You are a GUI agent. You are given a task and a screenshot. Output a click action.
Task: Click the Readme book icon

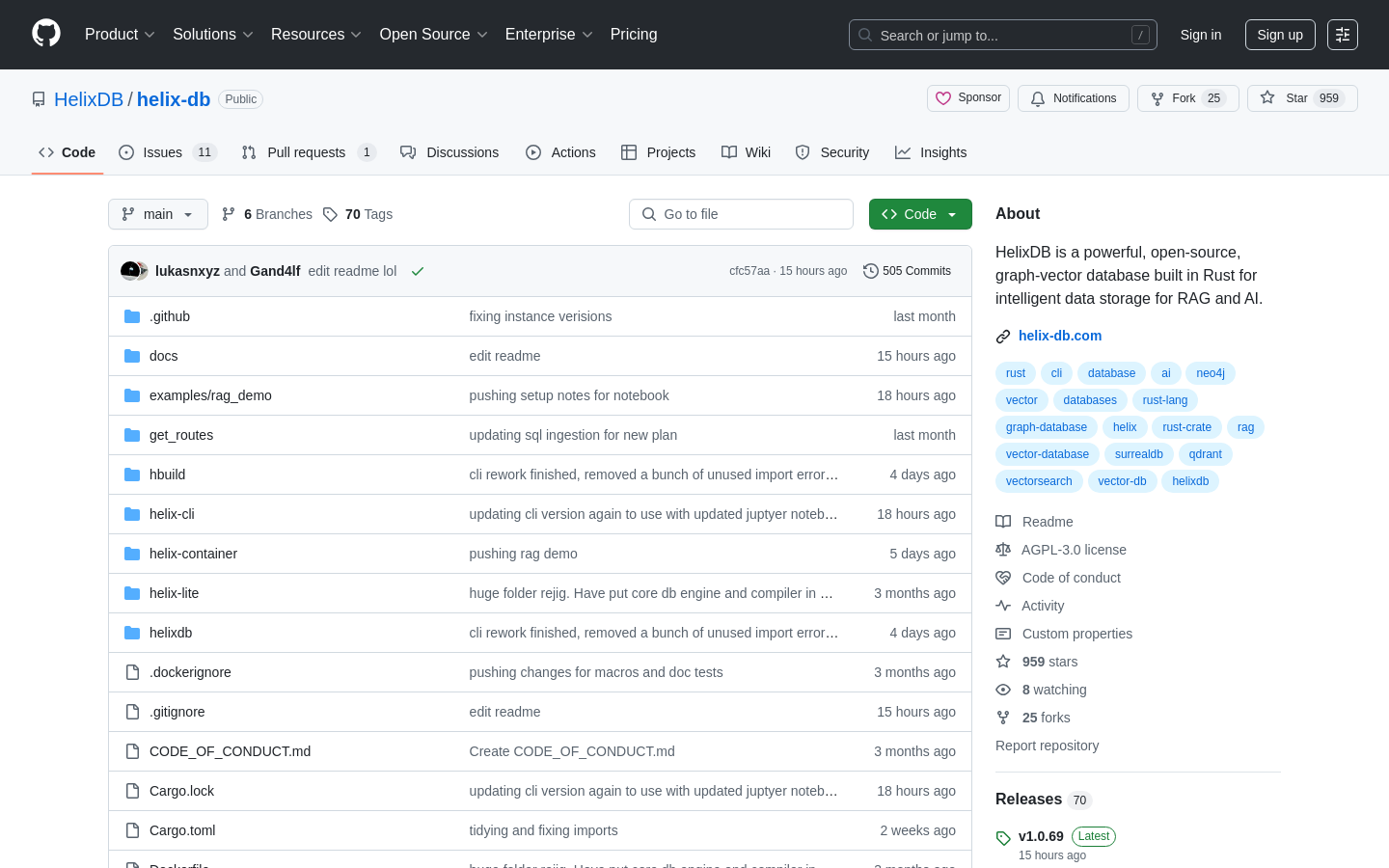tap(1003, 522)
